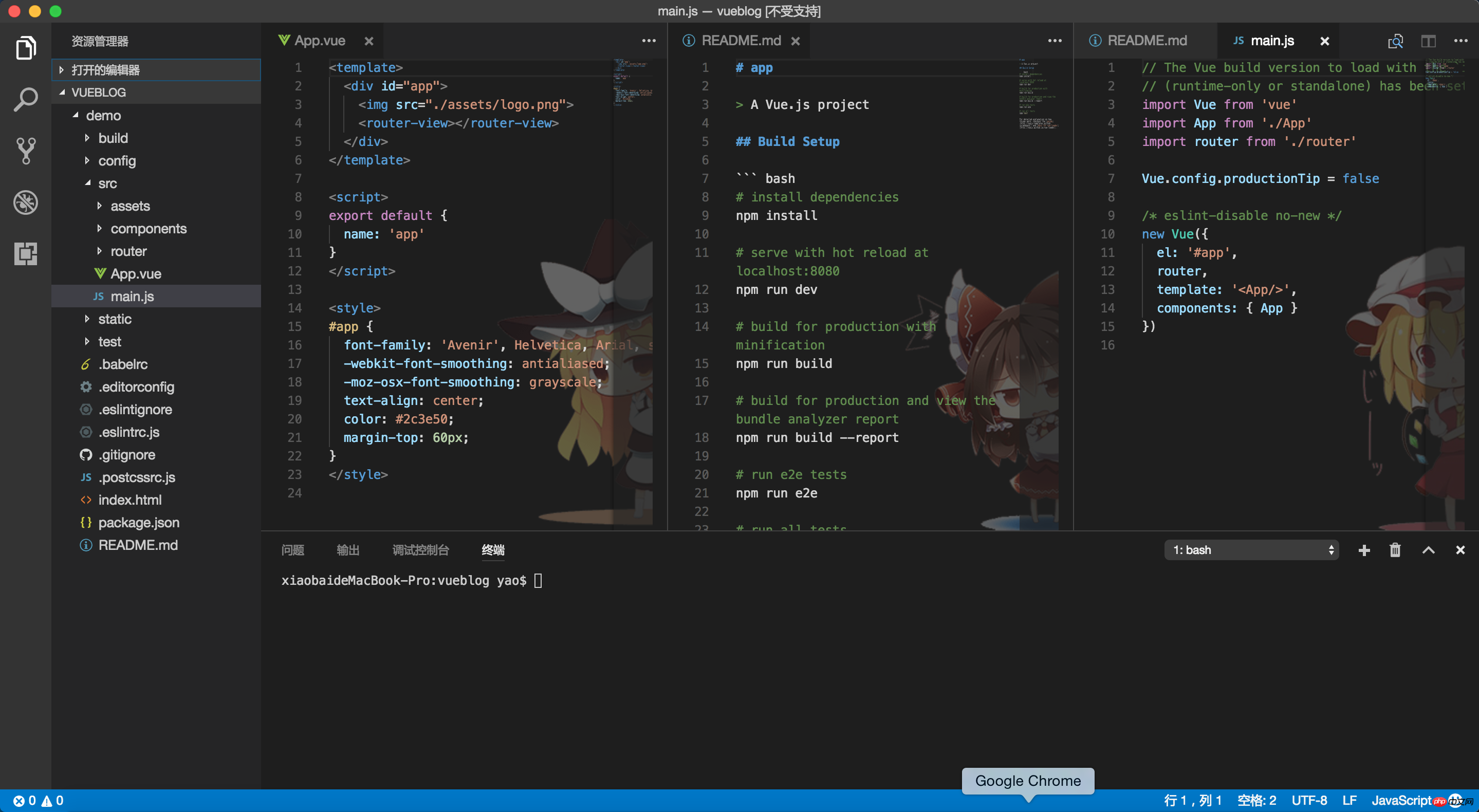
Task: Maximize the terminal panel with chevron up
Action: click(1429, 550)
